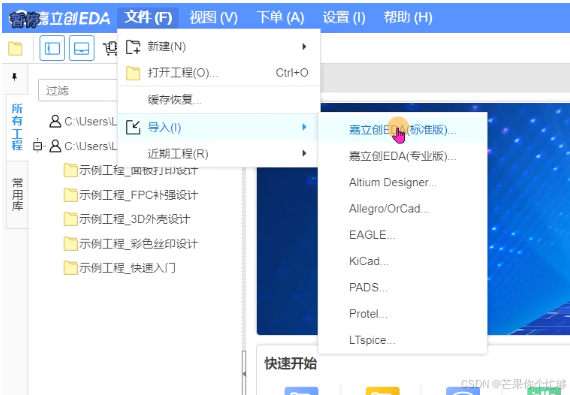Image resolution: width=570 pixels, height=395 pixels.
Task: Choose Protel... import option
Action: (402, 314)
